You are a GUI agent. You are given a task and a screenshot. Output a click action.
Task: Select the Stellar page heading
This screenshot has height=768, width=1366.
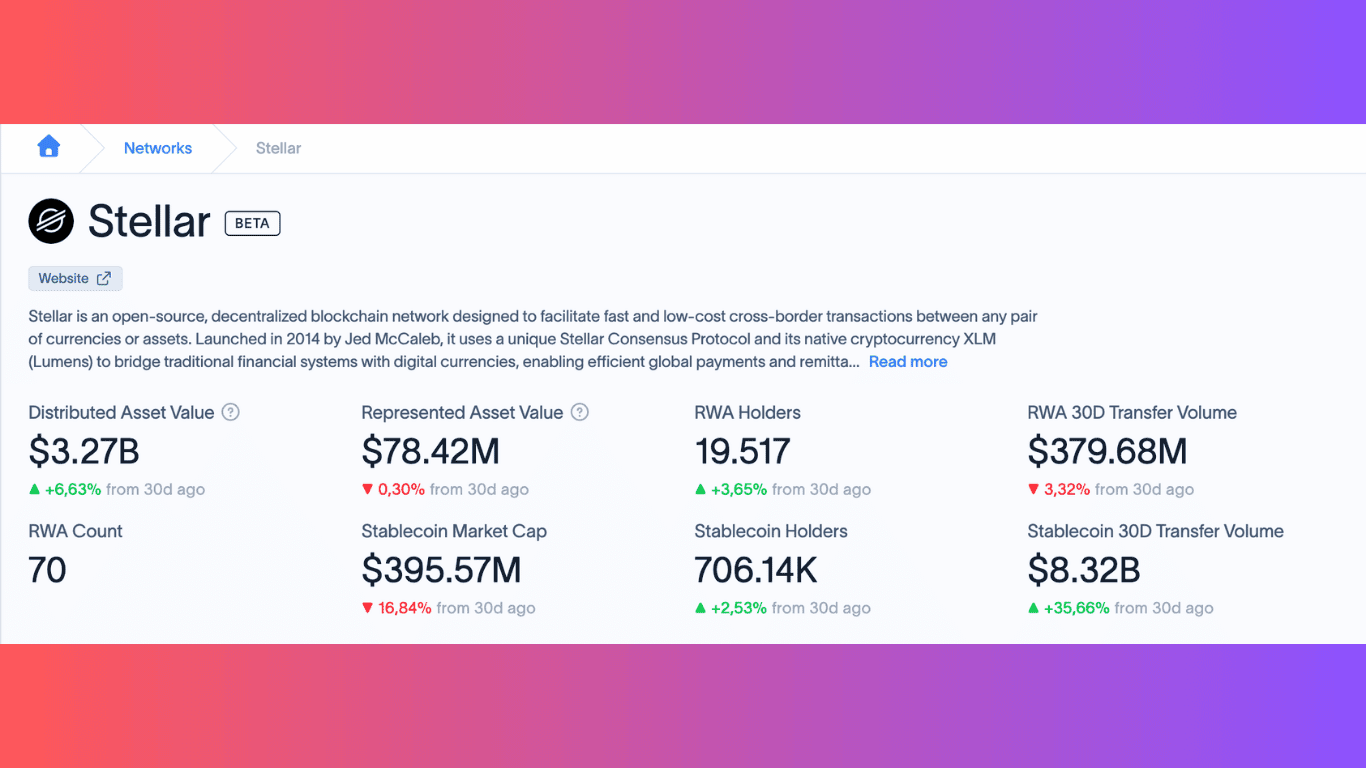[x=149, y=221]
